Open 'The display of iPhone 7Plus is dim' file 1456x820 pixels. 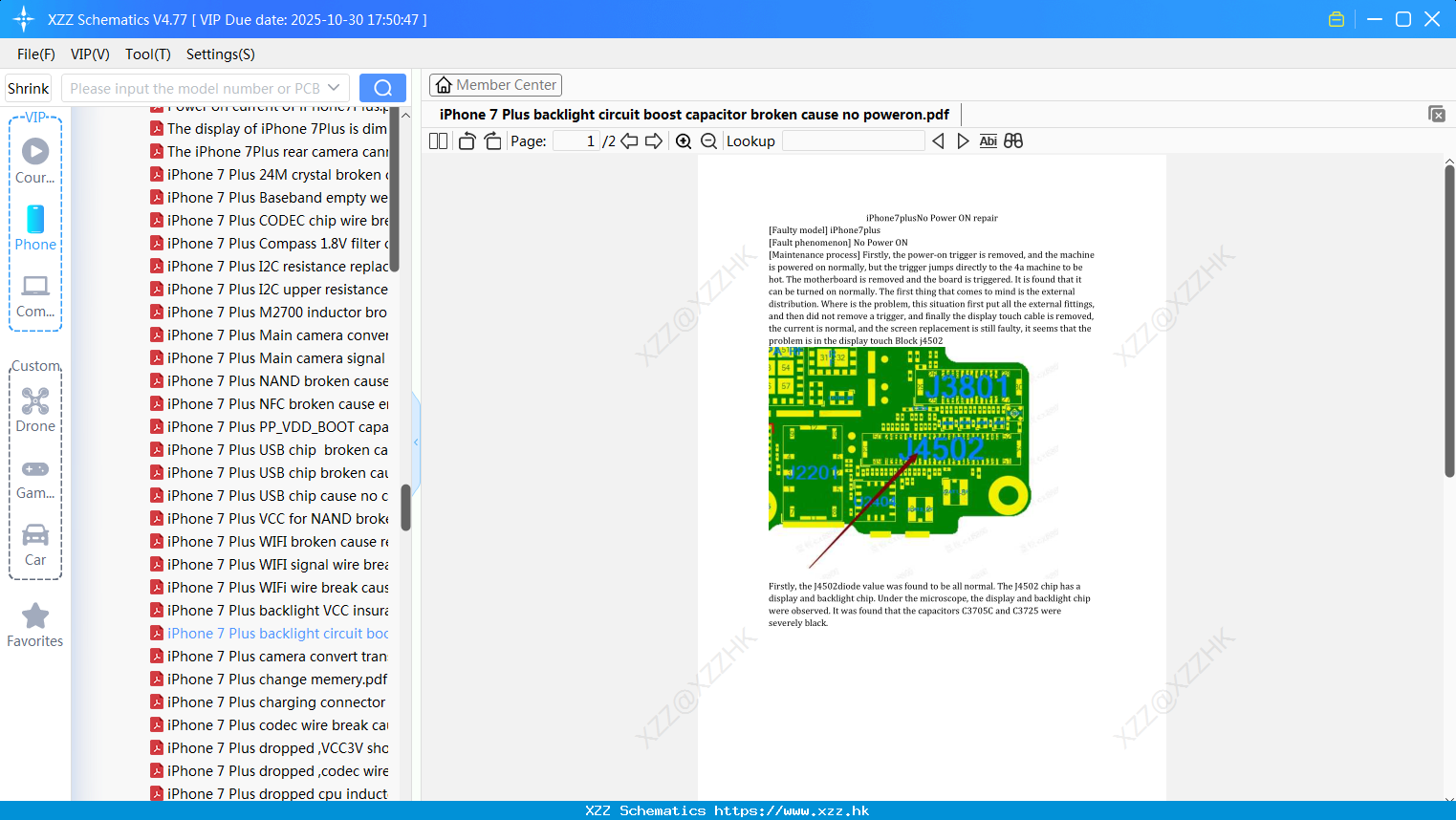coord(269,129)
